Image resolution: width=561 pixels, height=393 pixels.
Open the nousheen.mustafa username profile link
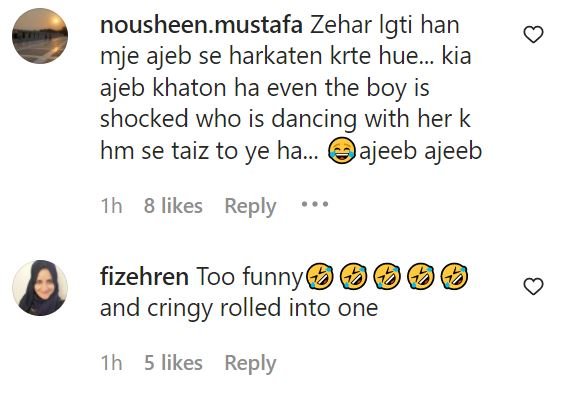pos(201,26)
